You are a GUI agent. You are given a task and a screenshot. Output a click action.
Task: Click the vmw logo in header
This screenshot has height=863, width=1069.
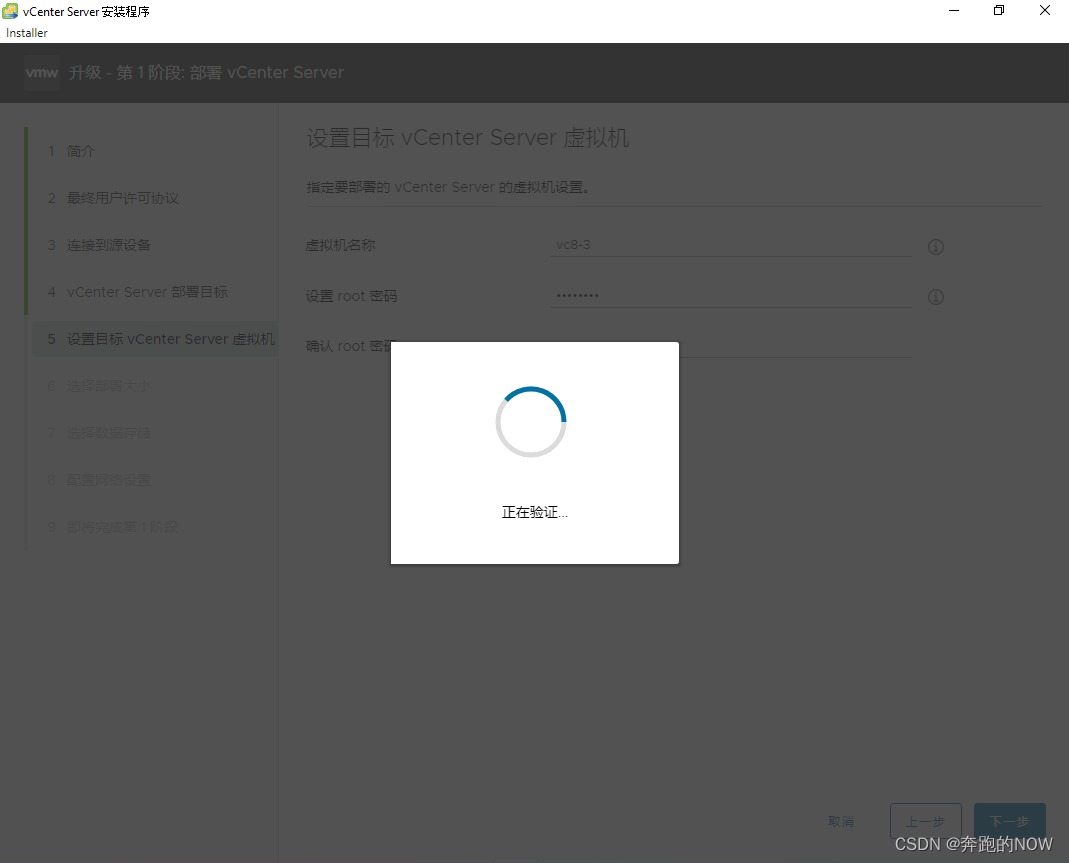click(x=42, y=72)
